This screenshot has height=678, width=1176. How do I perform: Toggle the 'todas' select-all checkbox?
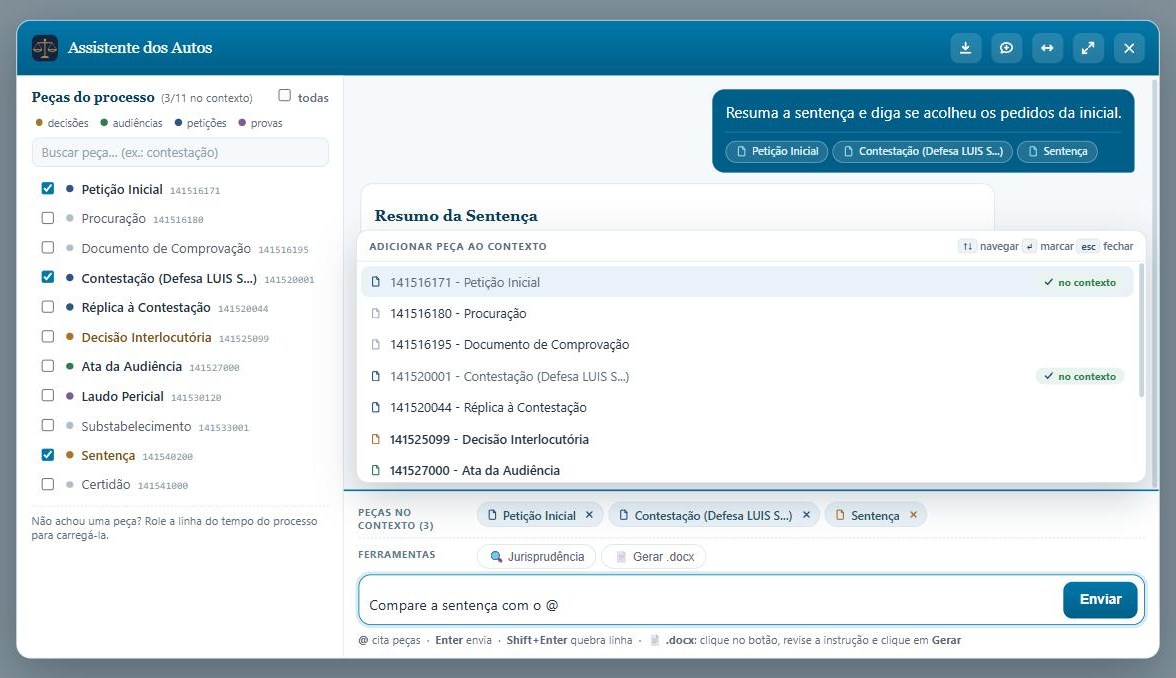(x=284, y=95)
